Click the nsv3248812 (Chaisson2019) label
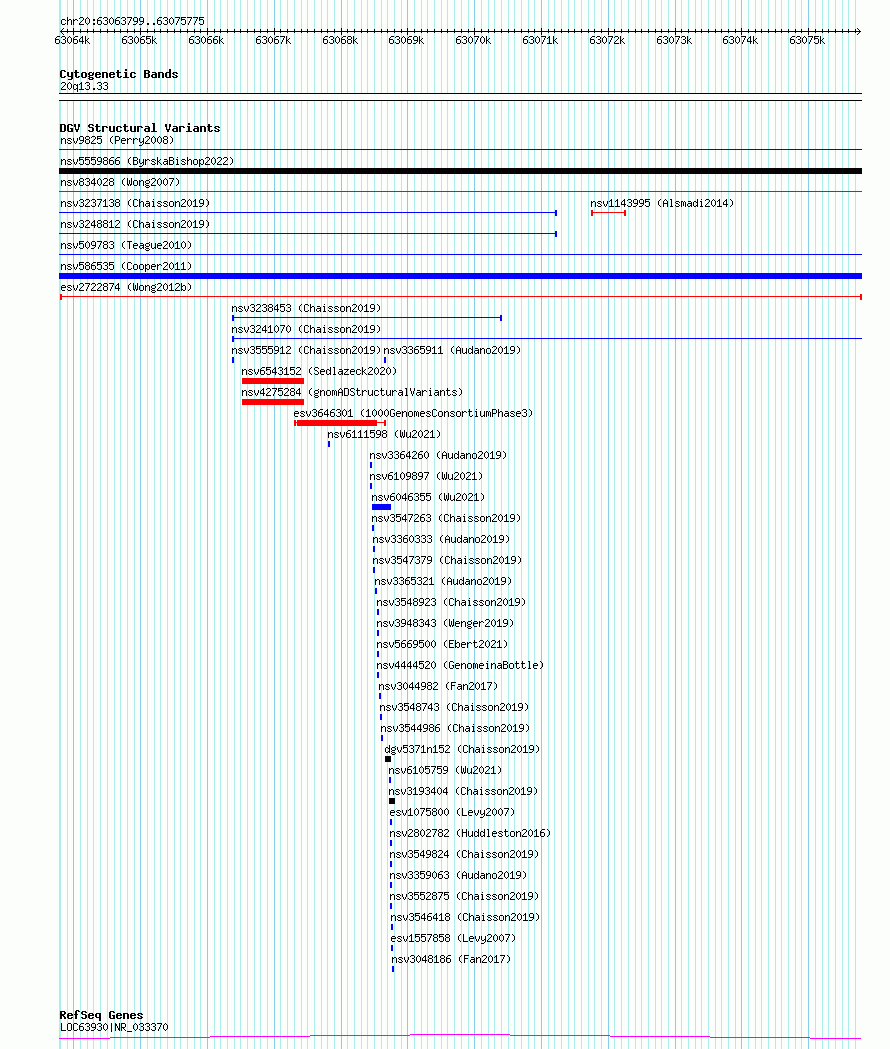 pyautogui.click(x=135, y=224)
